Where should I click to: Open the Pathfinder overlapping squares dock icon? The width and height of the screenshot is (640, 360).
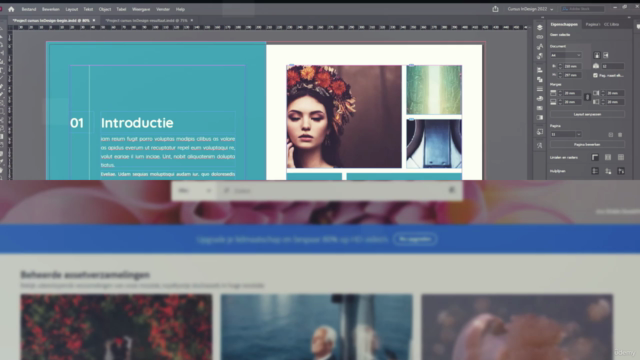click(540, 80)
